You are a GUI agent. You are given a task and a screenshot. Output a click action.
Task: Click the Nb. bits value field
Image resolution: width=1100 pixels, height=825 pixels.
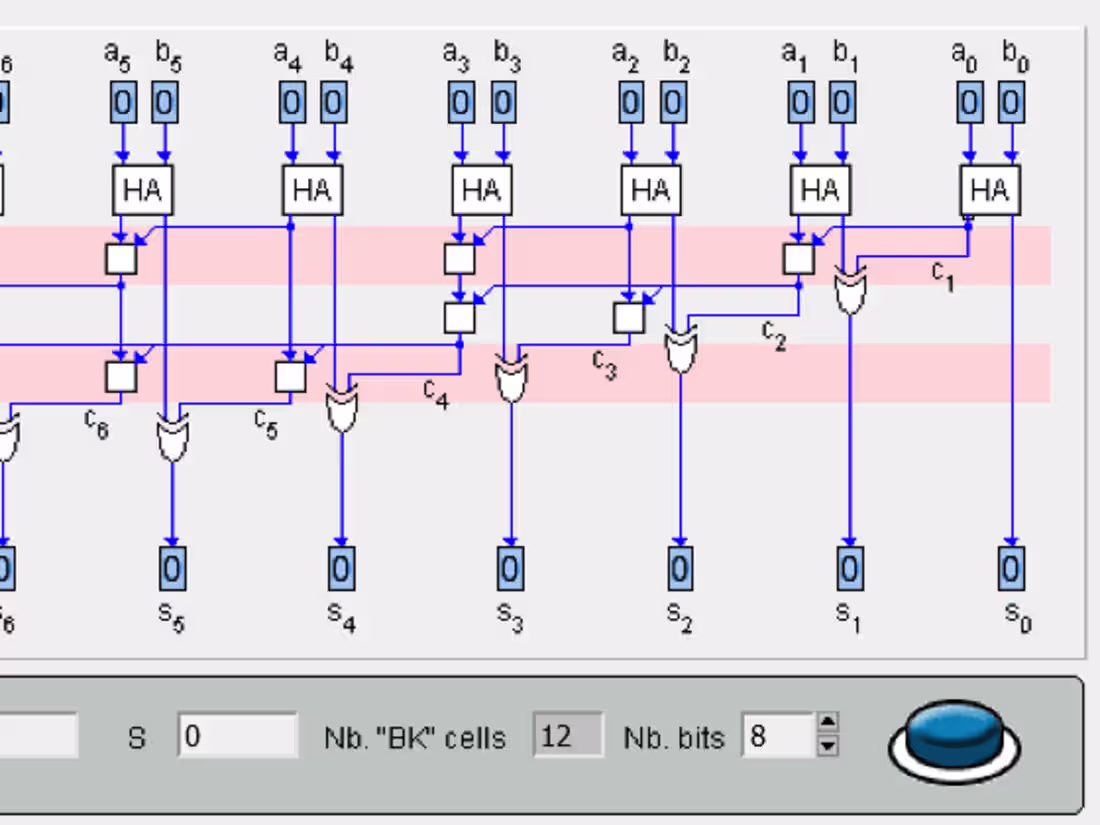[x=778, y=735]
